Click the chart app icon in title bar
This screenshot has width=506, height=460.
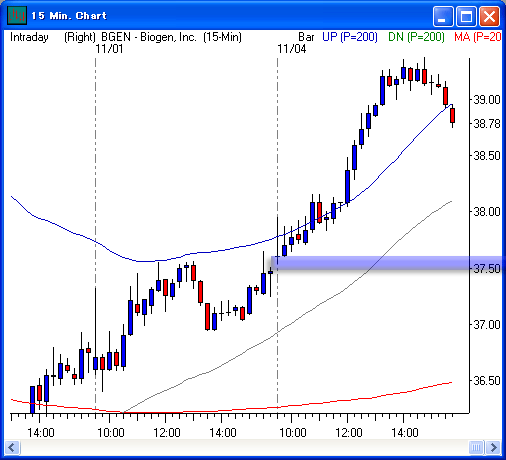click(17, 15)
